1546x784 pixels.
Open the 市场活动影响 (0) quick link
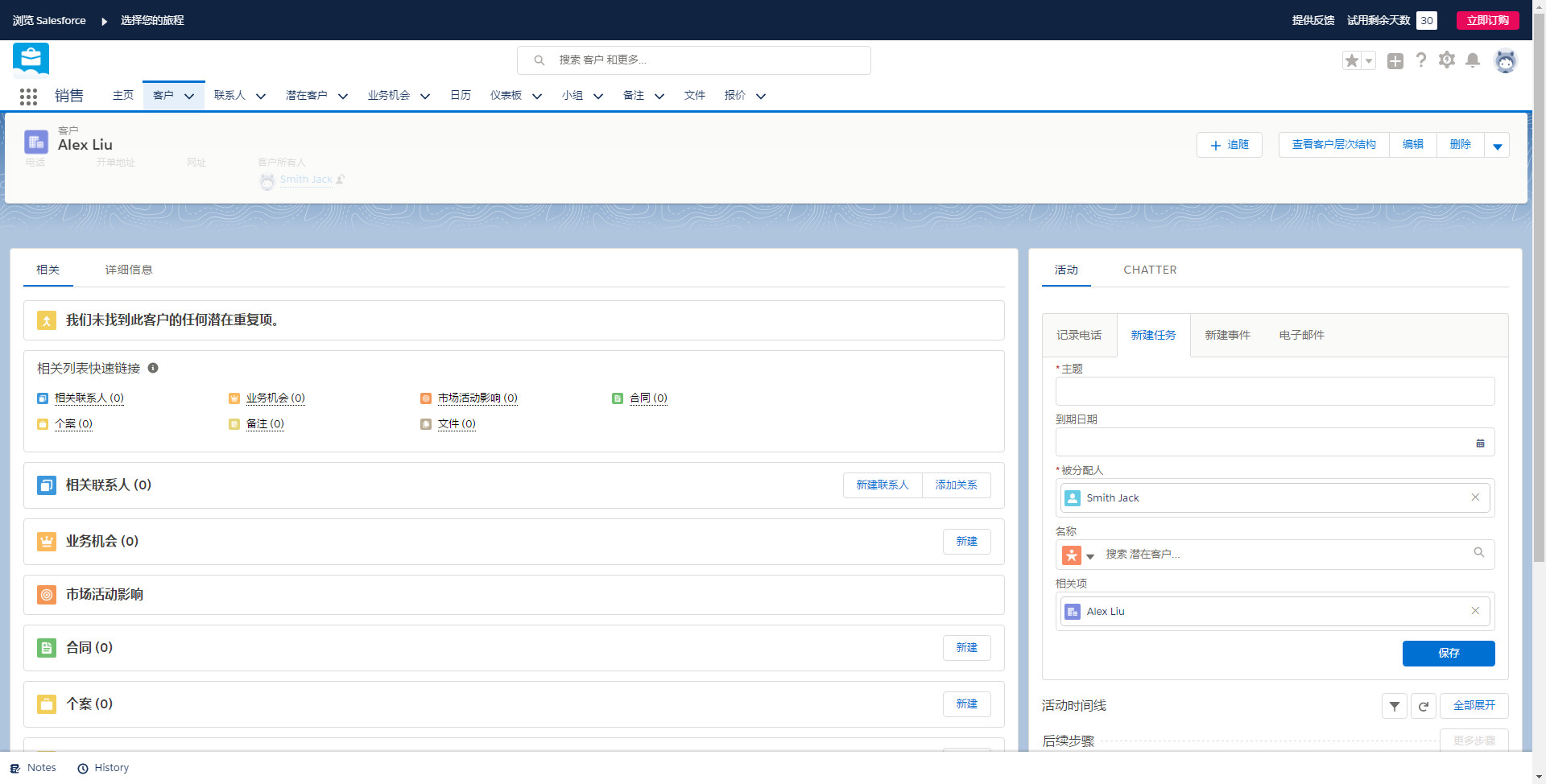pyautogui.click(x=477, y=398)
